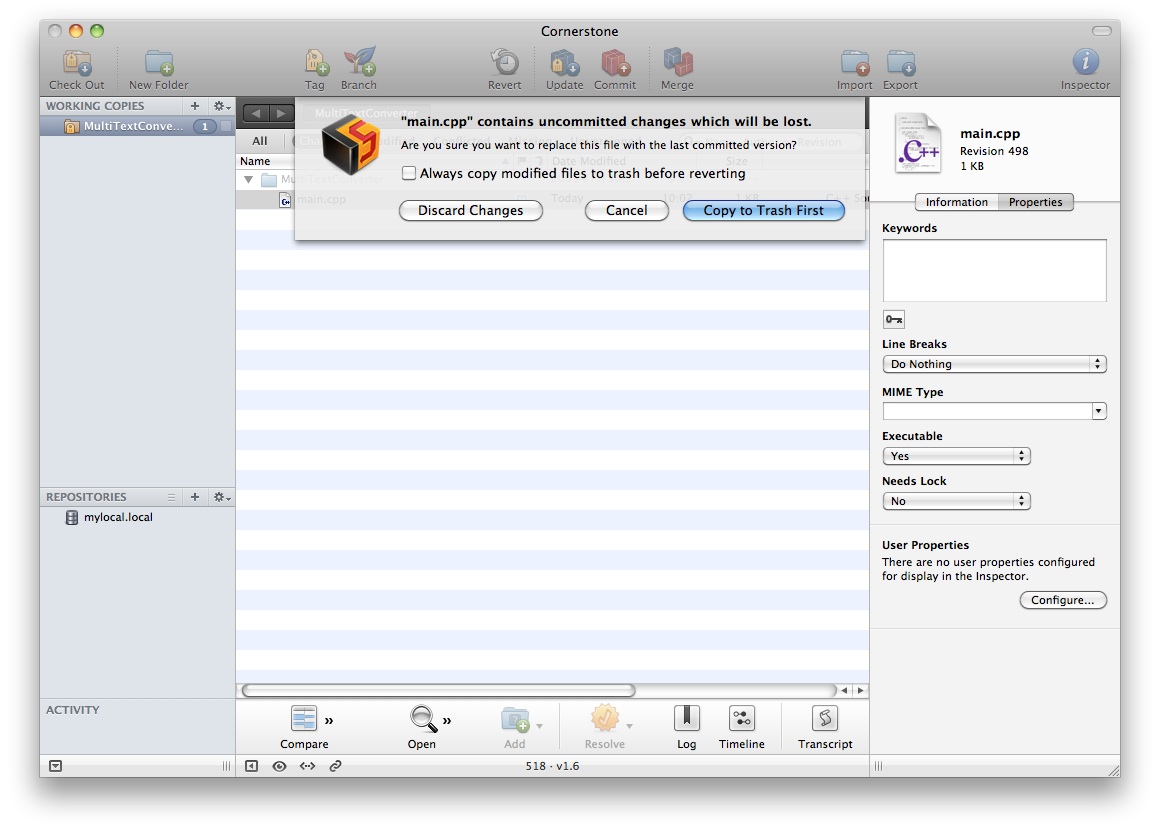This screenshot has width=1160, height=837.
Task: Click the Open magnifier icon
Action: tap(424, 719)
